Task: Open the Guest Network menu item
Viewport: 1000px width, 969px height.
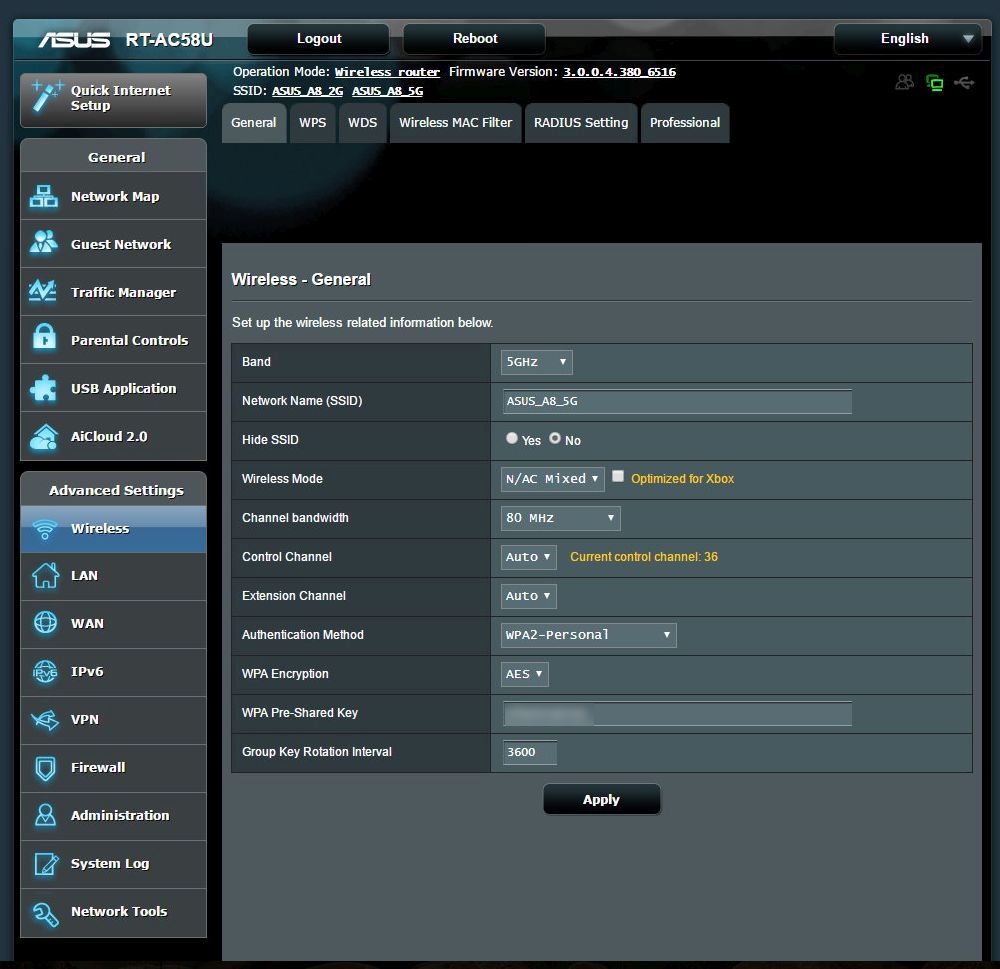Action: (114, 244)
